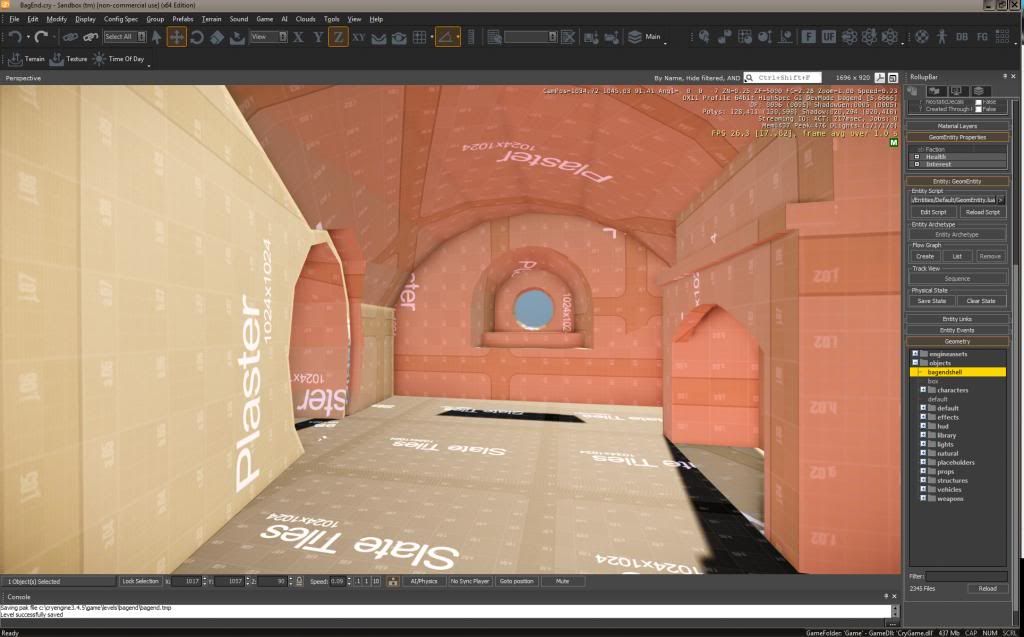1024x637 pixels.
Task: Click the Reload Script button
Action: point(981,212)
